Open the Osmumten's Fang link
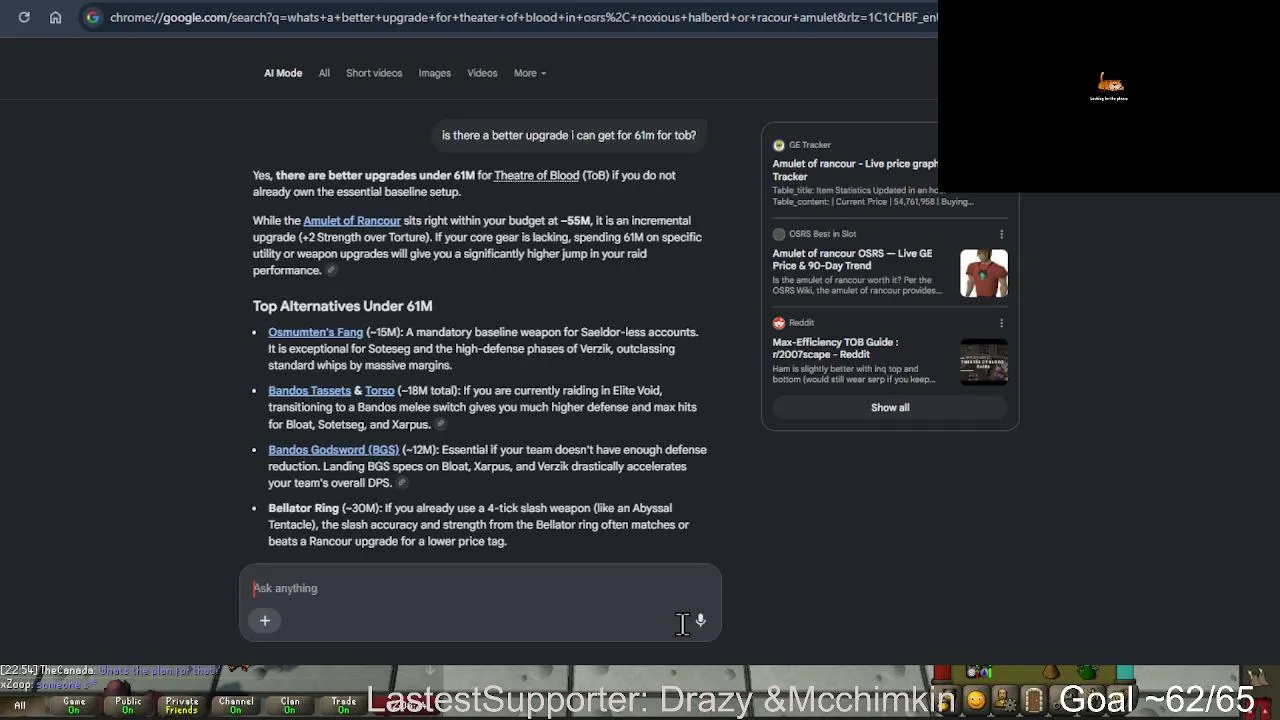1280x720 pixels. tap(315, 332)
